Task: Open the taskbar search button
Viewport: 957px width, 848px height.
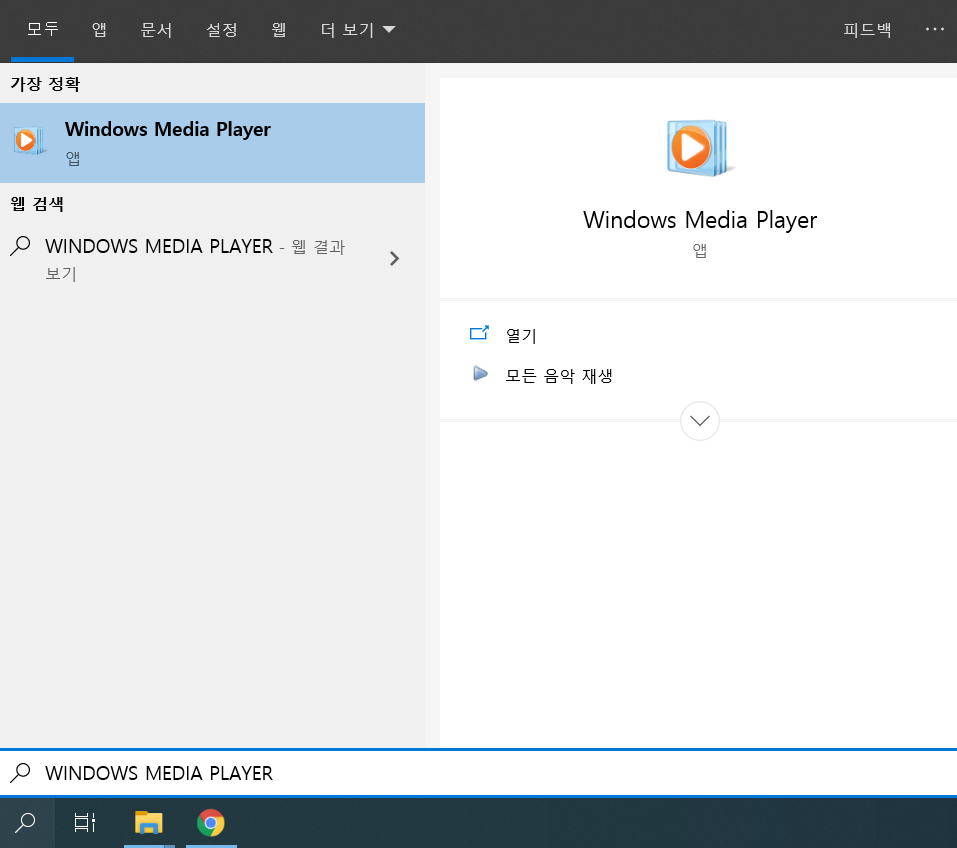Action: [27, 822]
